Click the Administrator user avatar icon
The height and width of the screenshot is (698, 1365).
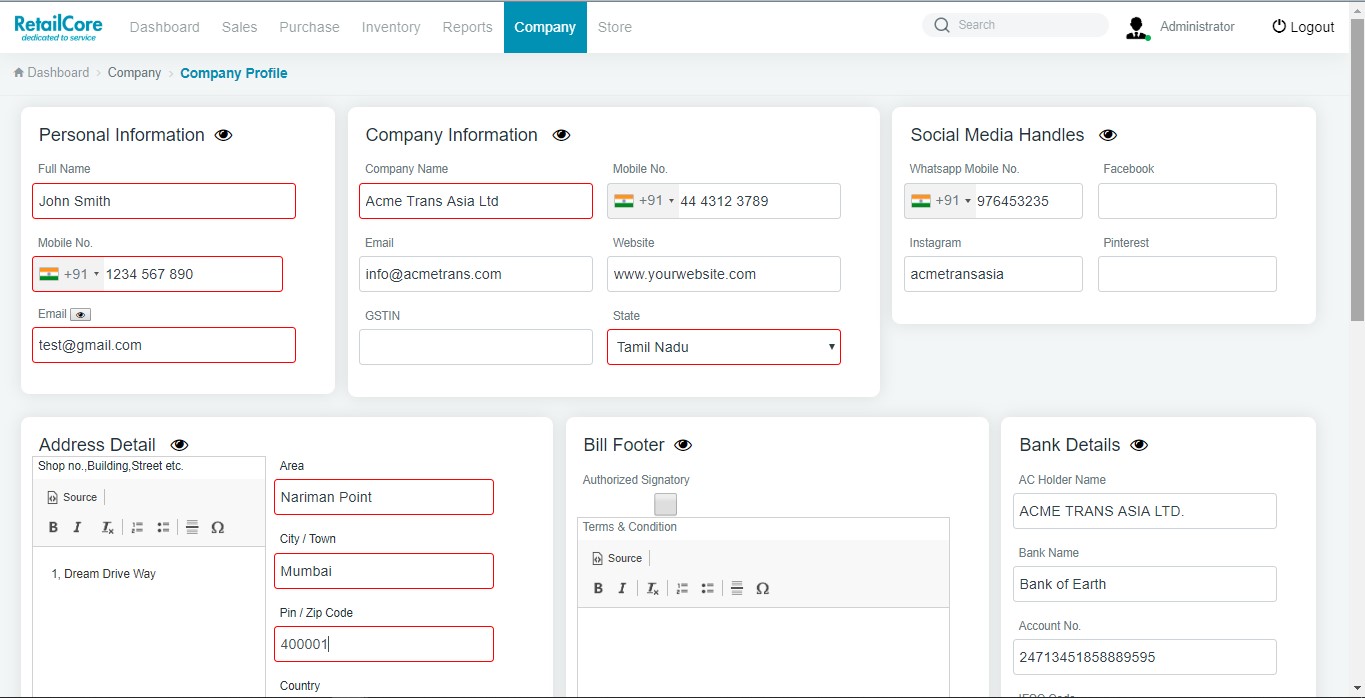click(1137, 28)
